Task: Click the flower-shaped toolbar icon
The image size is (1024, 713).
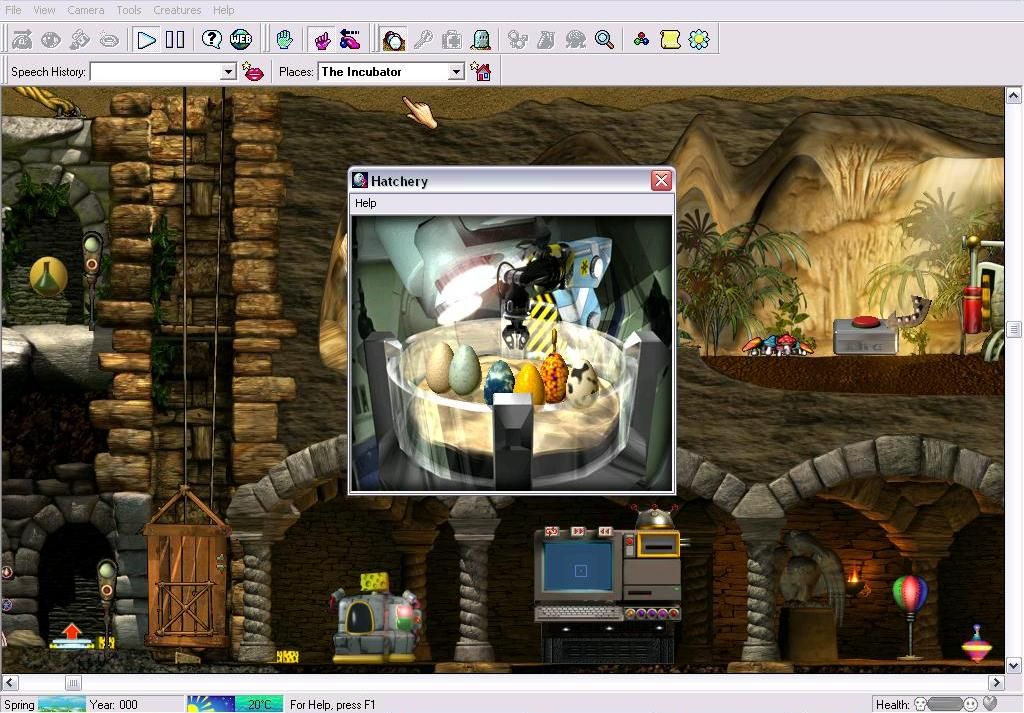Action: pos(699,40)
